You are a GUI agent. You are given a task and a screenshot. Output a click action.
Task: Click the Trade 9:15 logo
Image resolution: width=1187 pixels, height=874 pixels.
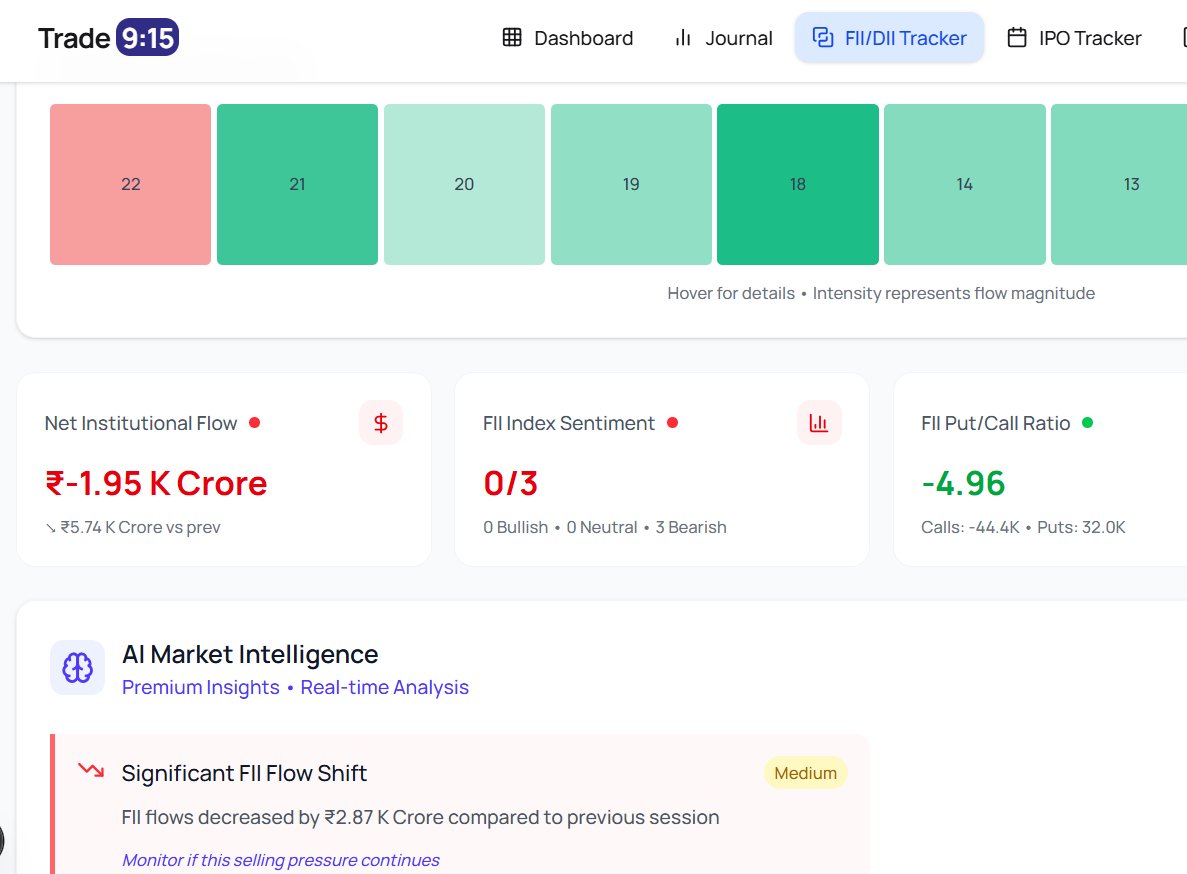(x=108, y=38)
